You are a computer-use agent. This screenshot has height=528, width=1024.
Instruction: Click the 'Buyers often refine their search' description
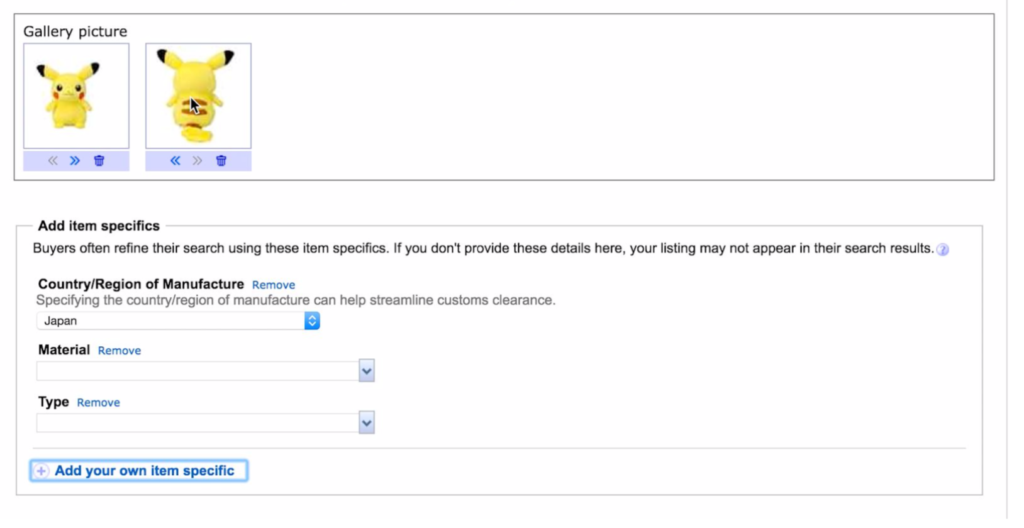483,248
